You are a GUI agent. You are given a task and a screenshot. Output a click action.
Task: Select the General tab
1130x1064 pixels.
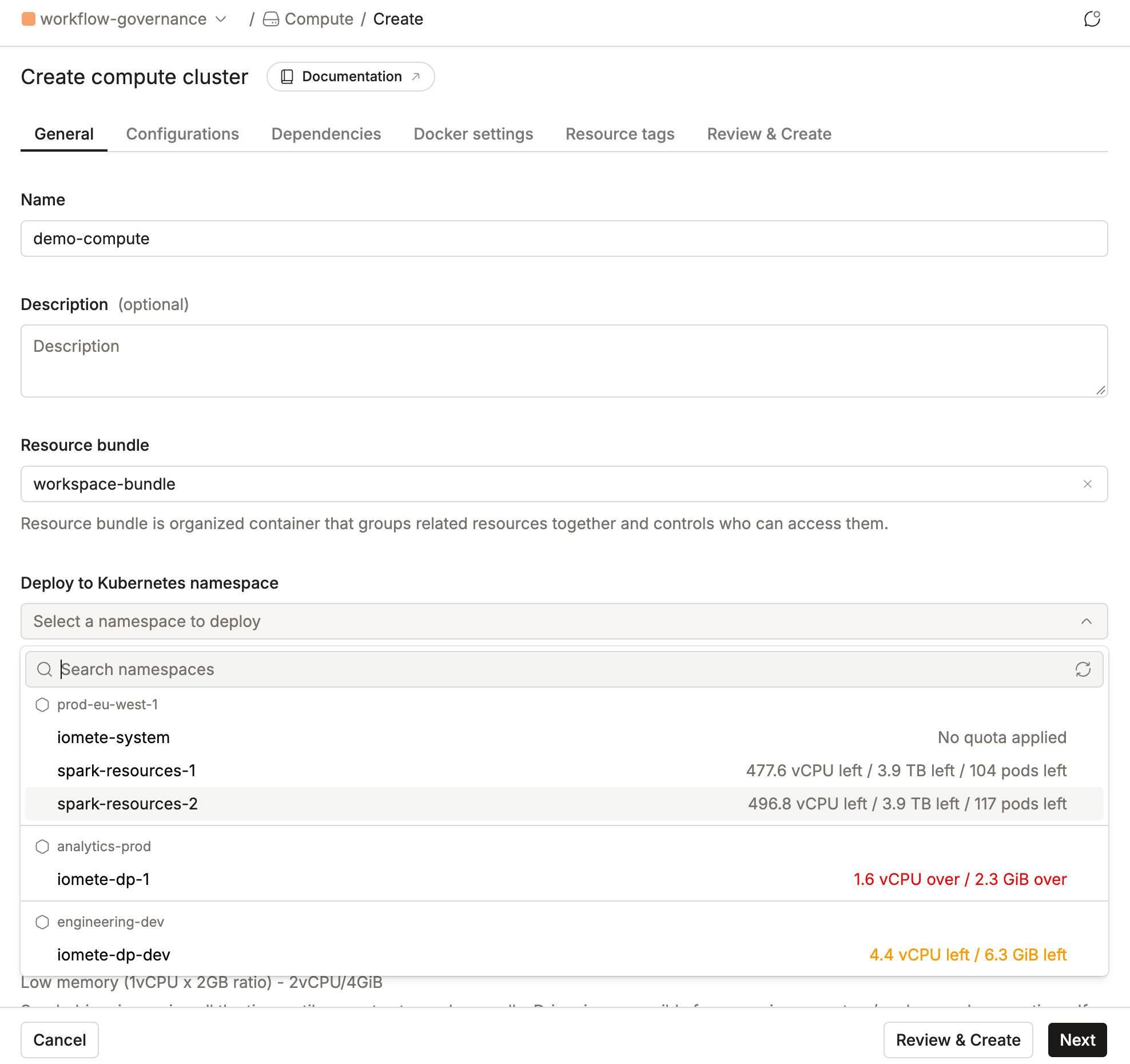point(64,134)
